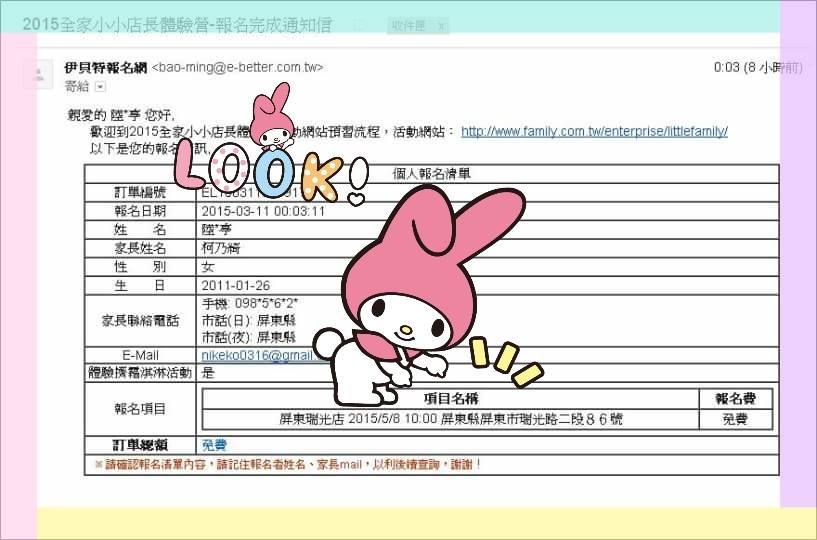This screenshot has width=817, height=540.
Task: Click sender name 伊貝特報名網
Action: 106,68
